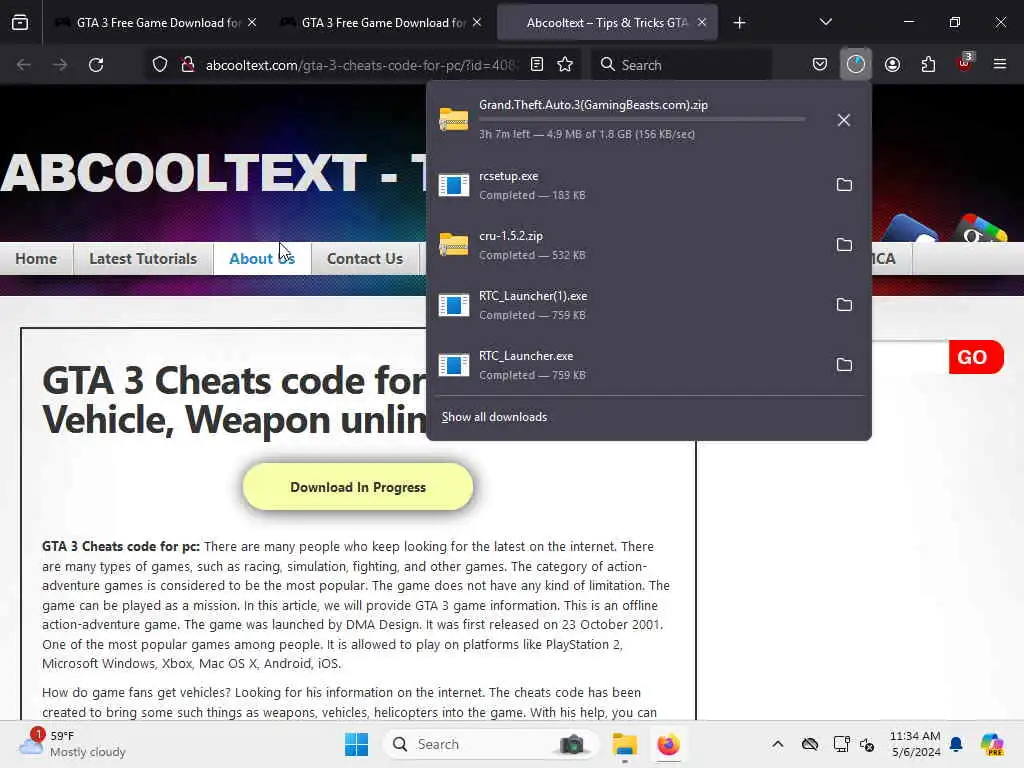This screenshot has width=1024, height=768.
Task: Select Grand.Theft.Auto.3 zip download entry
Action: pyautogui.click(x=627, y=120)
